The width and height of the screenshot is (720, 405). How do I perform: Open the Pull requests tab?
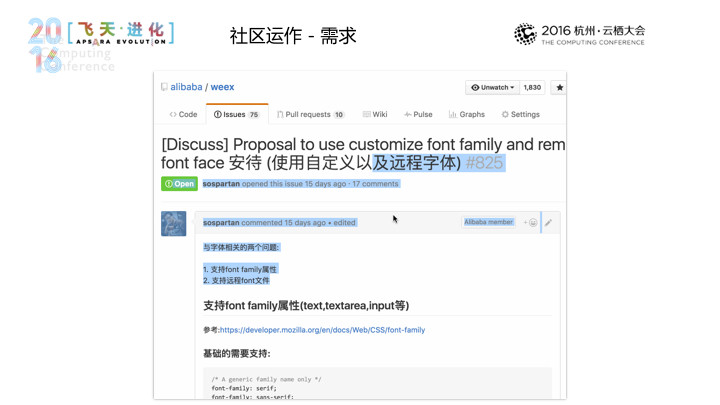tap(310, 114)
